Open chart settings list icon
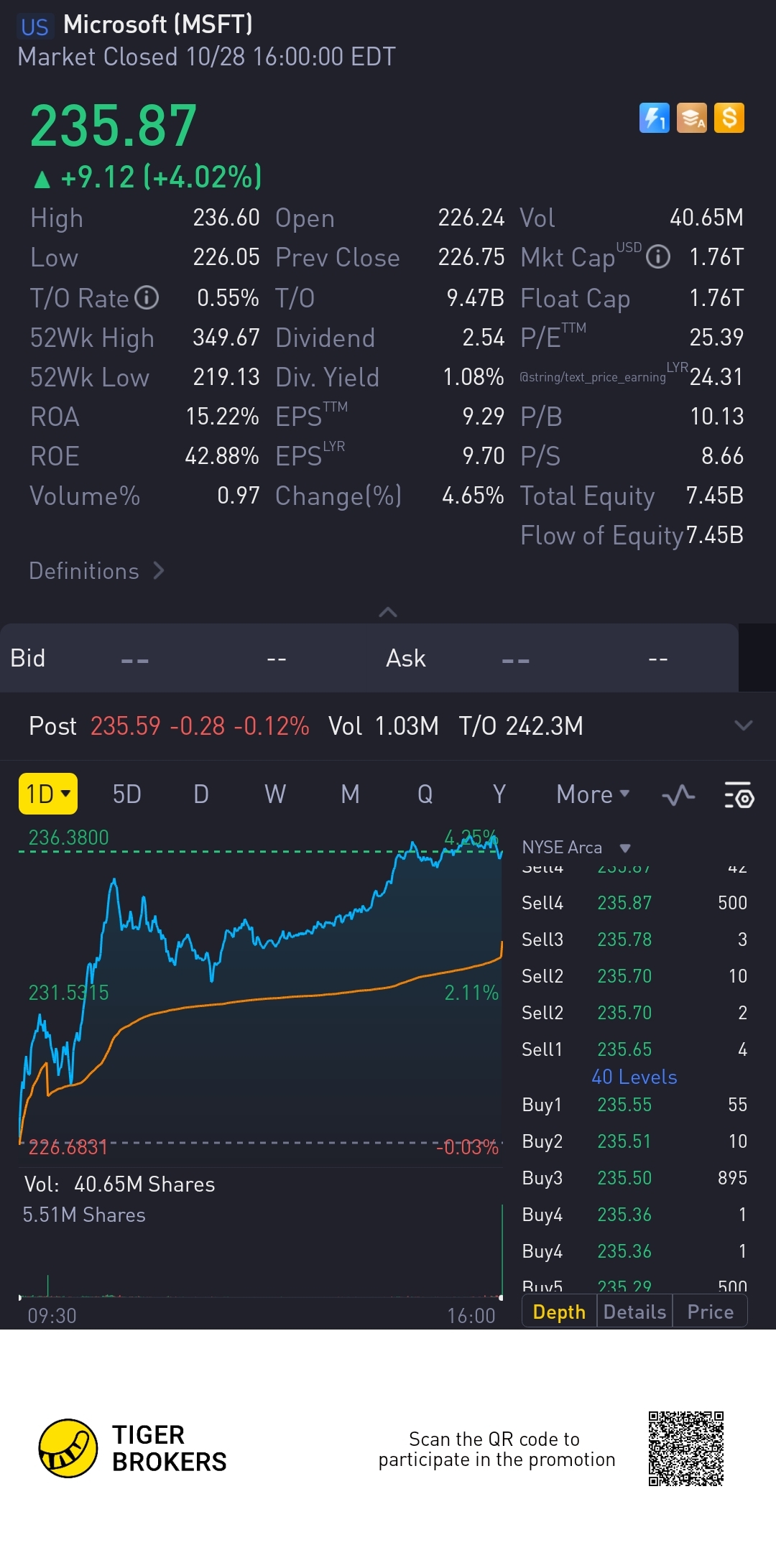 [739, 794]
